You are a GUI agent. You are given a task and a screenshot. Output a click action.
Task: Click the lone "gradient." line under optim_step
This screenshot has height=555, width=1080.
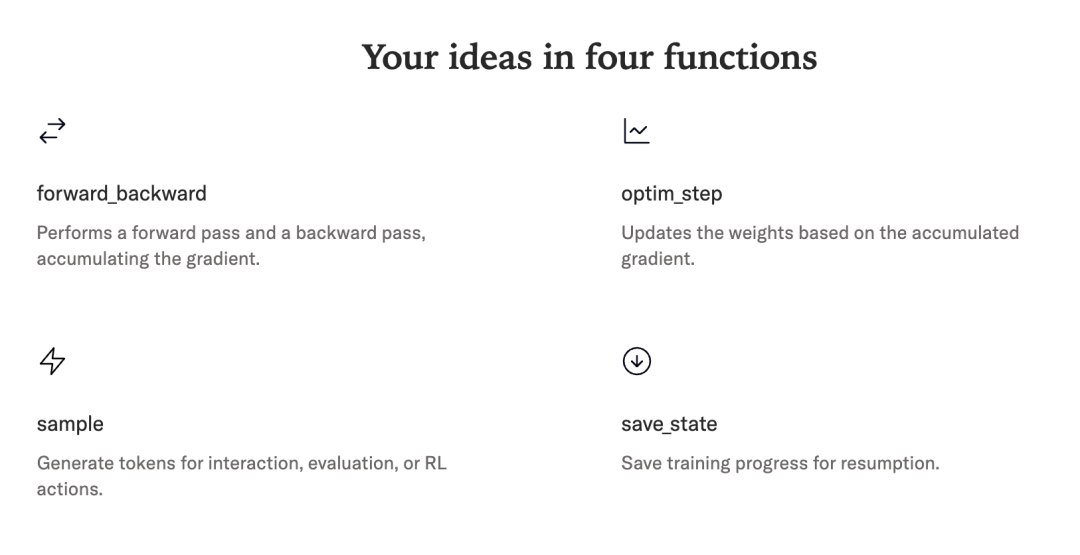tap(657, 260)
